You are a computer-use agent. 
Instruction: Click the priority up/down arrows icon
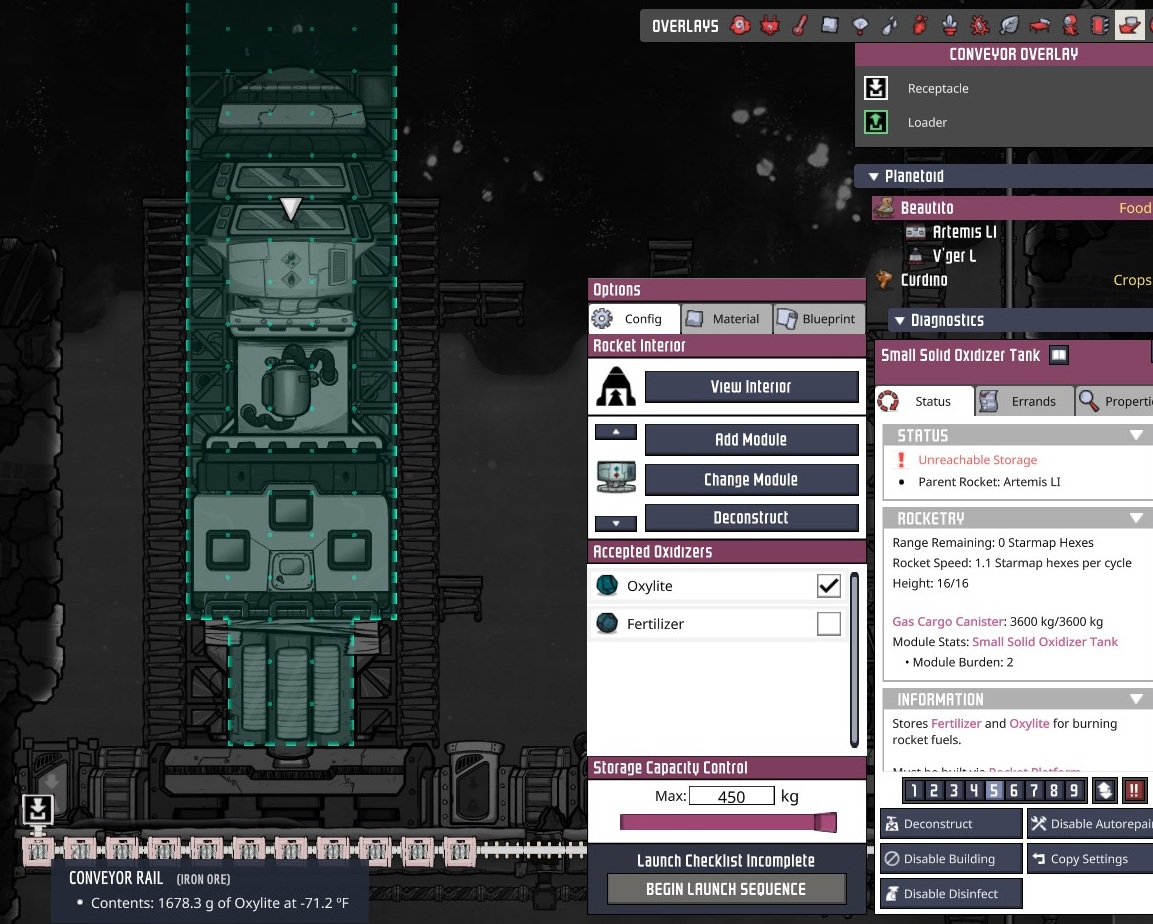click(1104, 790)
